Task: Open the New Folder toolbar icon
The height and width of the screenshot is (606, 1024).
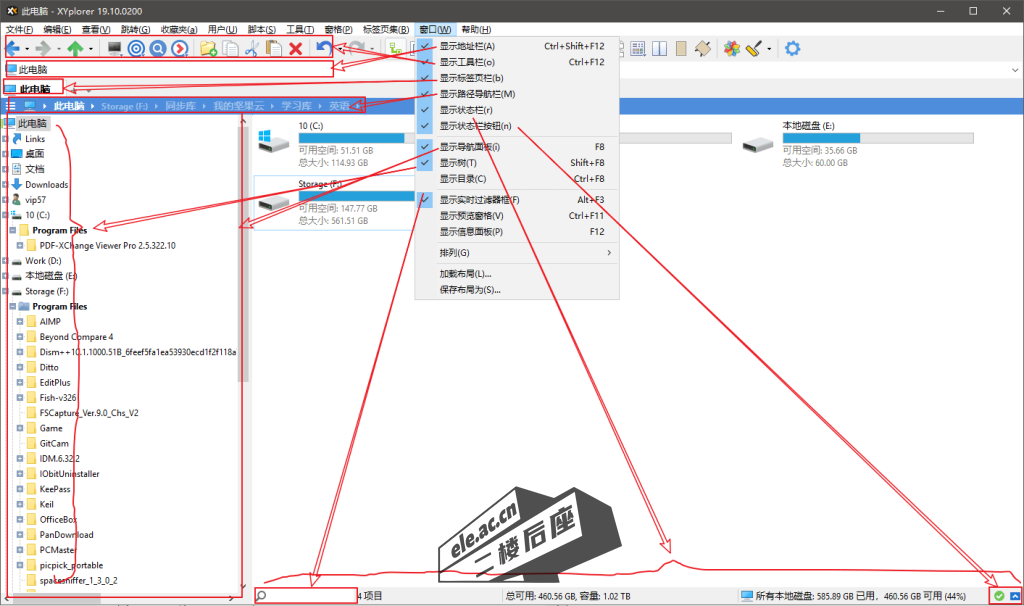Action: click(x=210, y=48)
